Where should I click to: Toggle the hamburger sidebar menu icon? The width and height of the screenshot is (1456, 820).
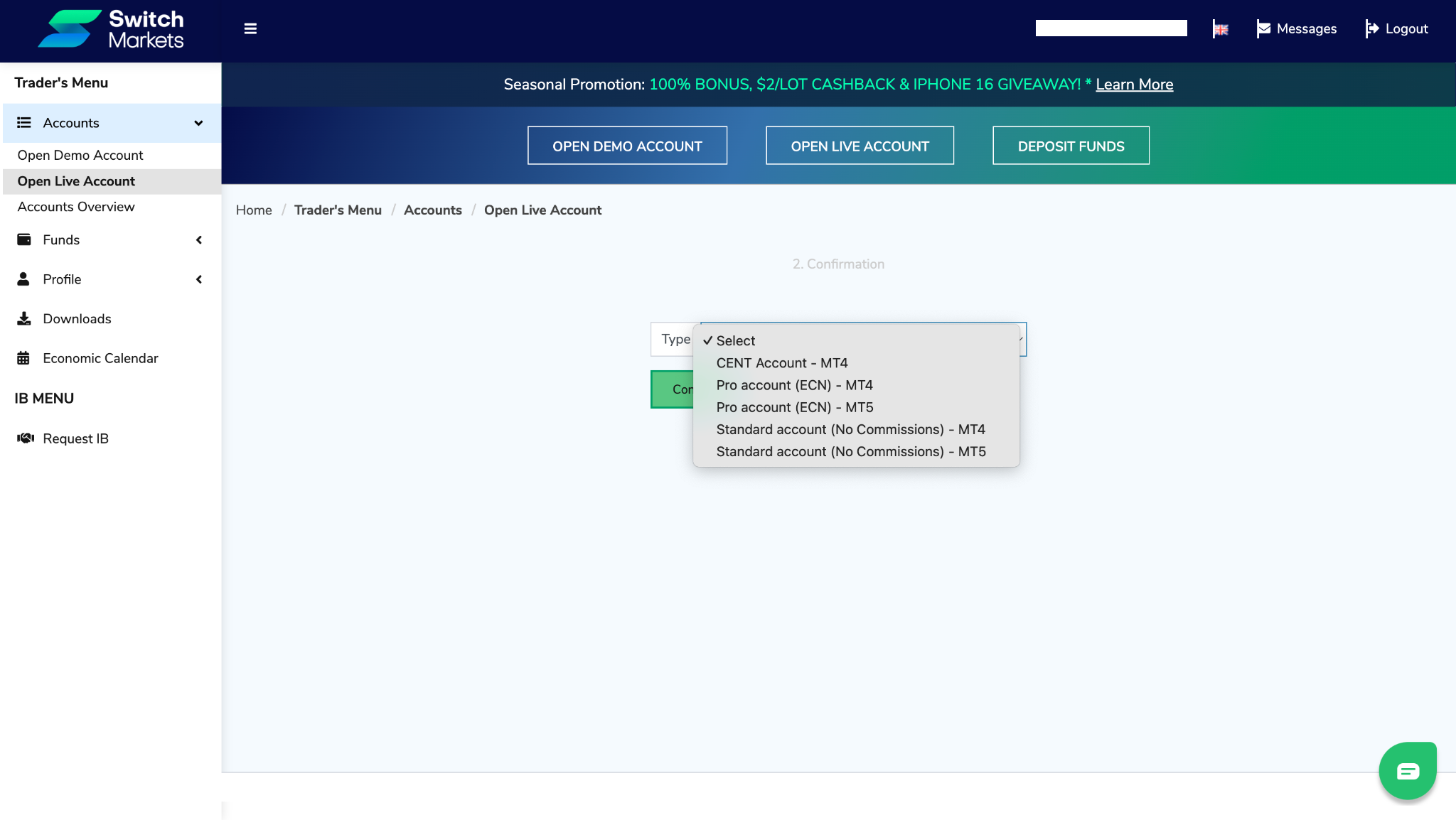click(x=250, y=29)
